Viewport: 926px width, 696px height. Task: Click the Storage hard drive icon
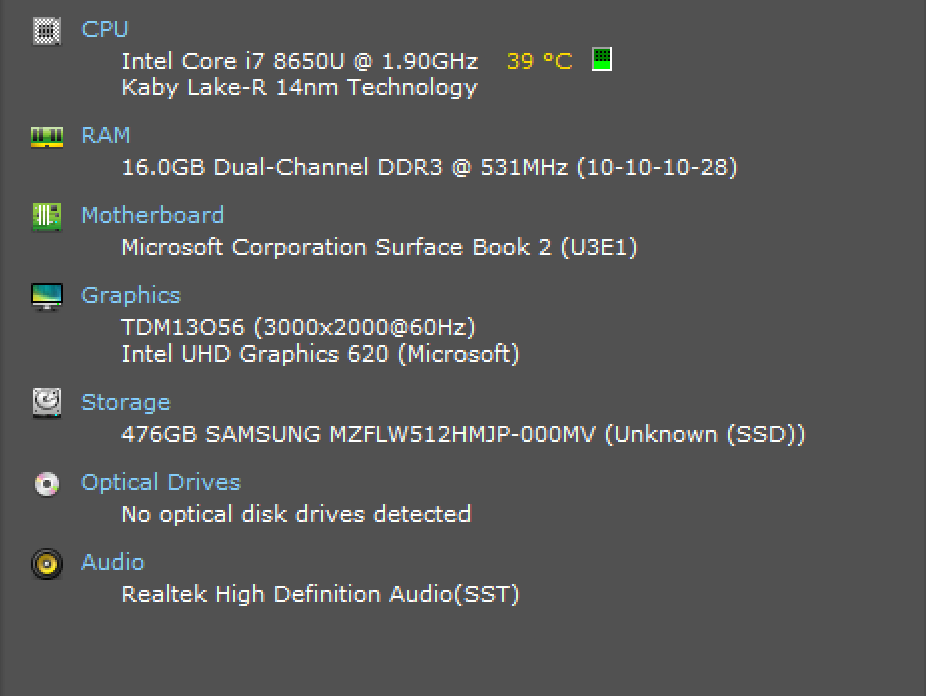click(47, 403)
